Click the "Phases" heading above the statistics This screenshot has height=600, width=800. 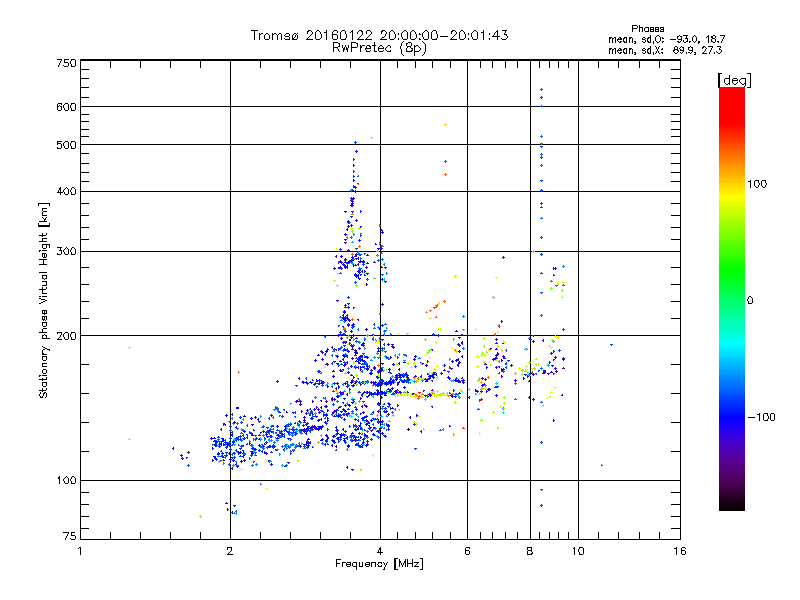point(647,29)
